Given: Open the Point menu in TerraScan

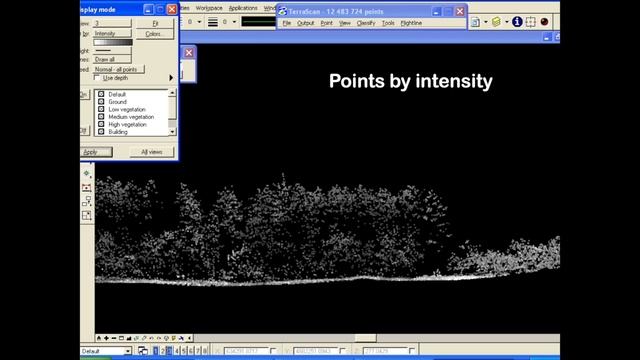Looking at the screenshot, I should [x=326, y=23].
